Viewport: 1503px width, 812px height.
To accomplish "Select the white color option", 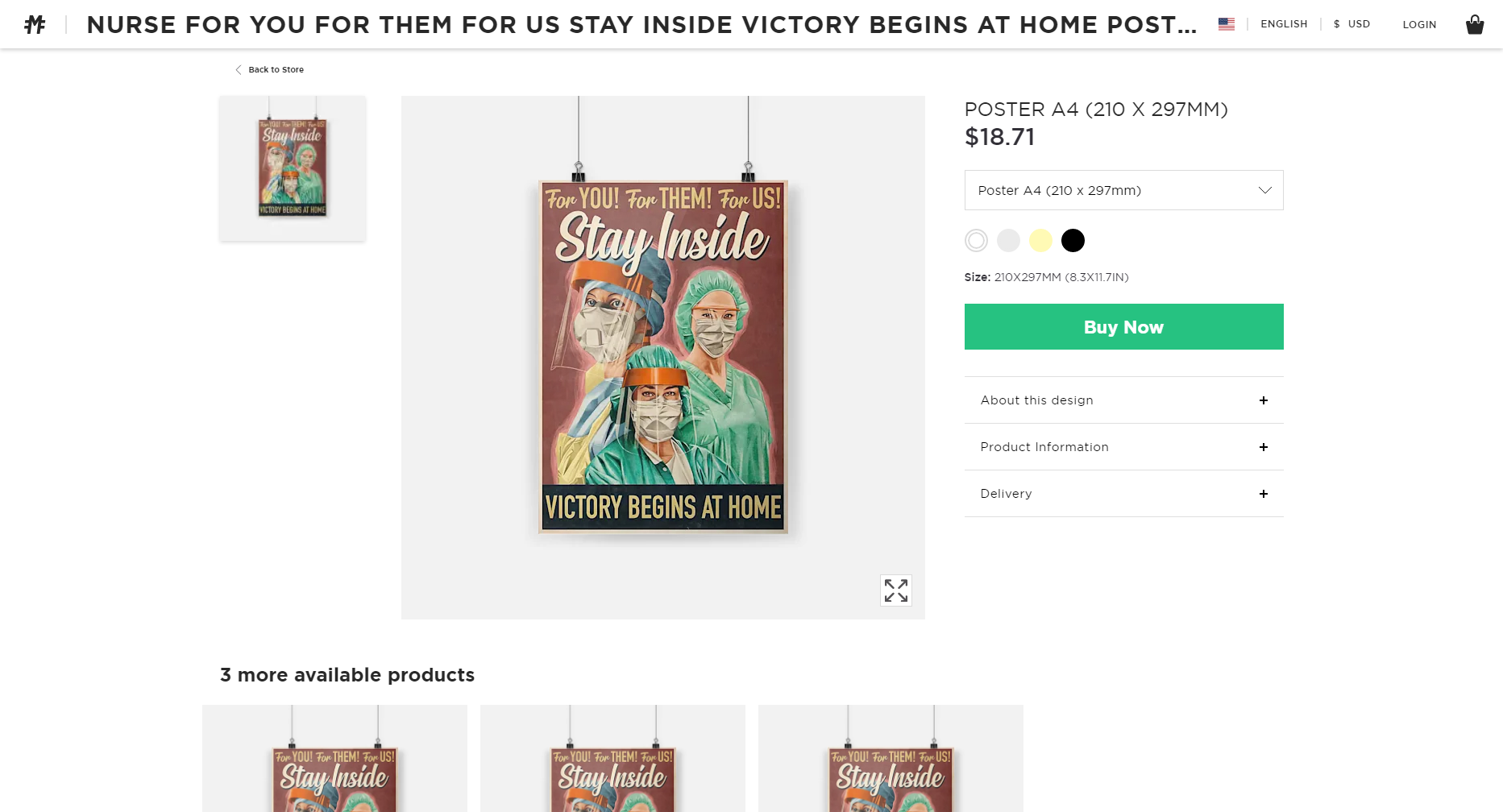I will point(976,241).
